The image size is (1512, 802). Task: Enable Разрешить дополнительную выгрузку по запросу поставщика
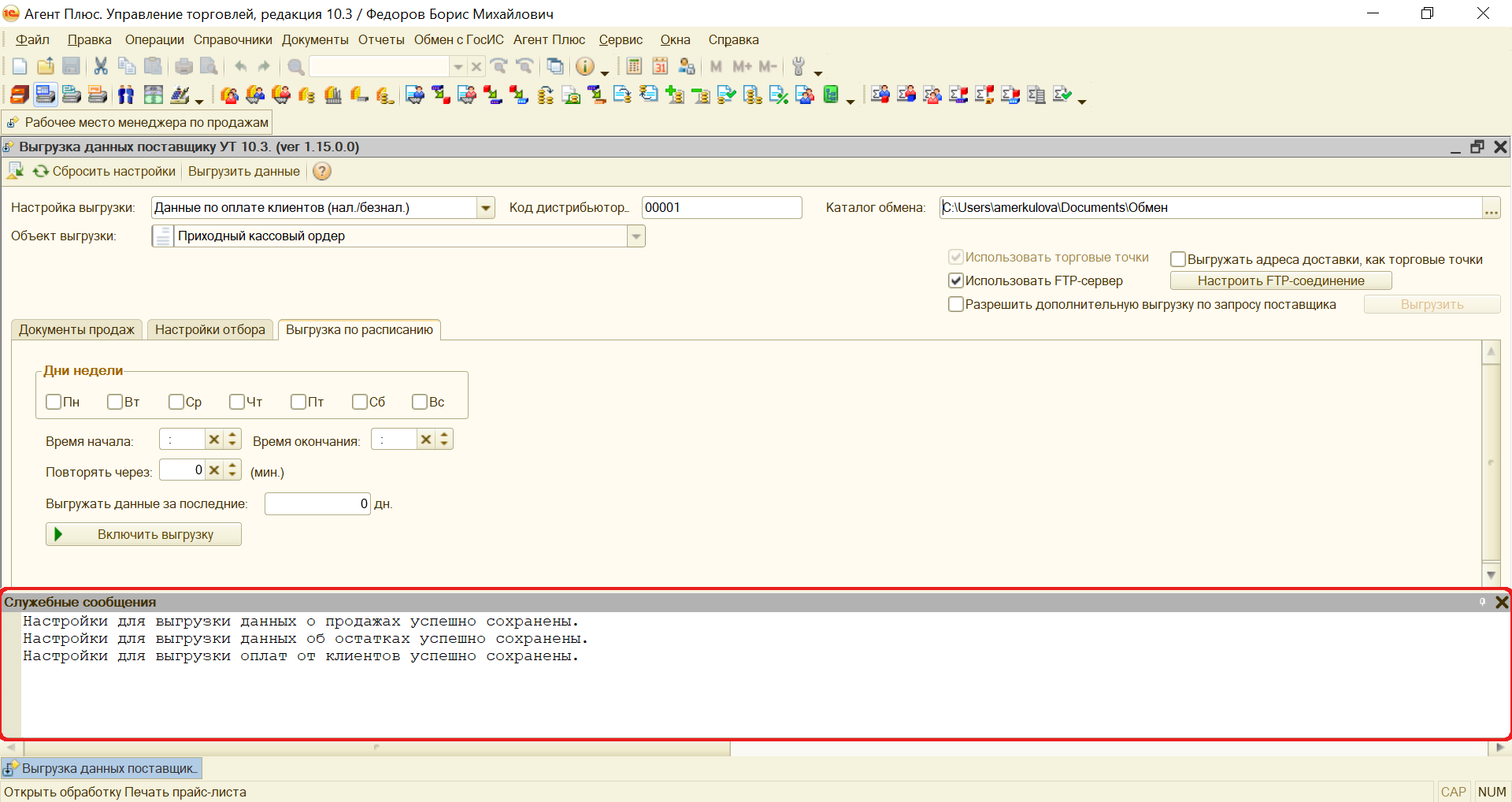point(956,304)
